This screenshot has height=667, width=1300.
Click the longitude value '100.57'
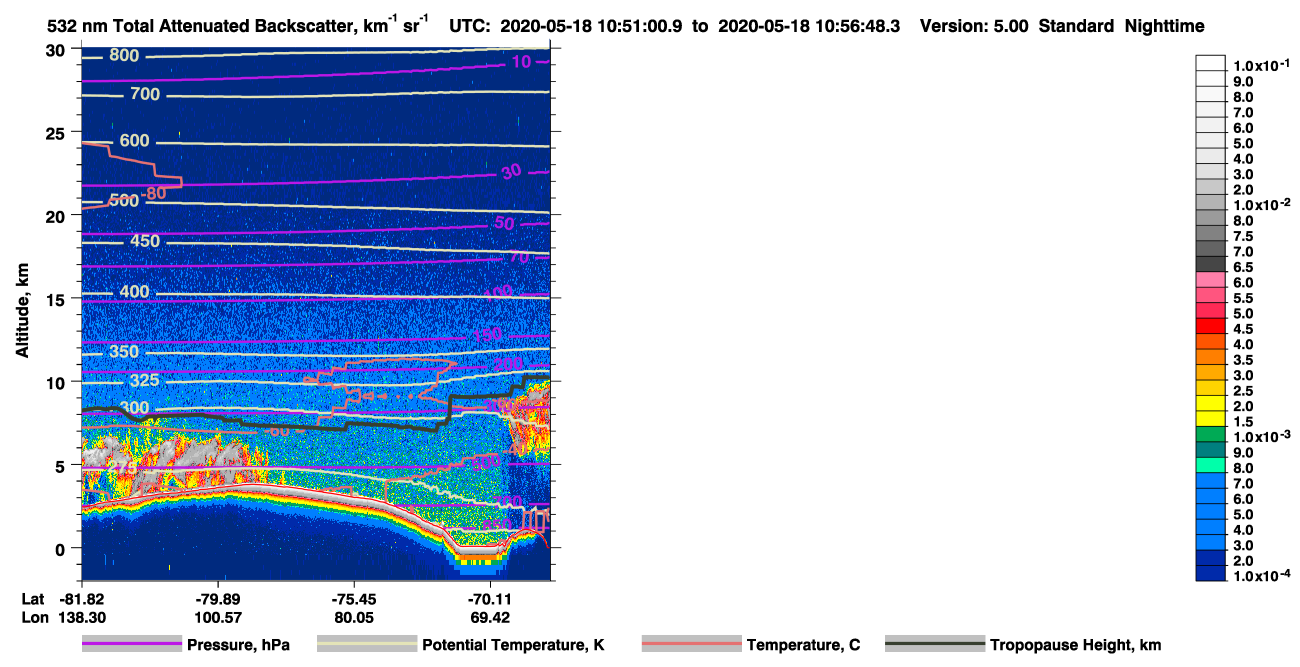[x=218, y=618]
